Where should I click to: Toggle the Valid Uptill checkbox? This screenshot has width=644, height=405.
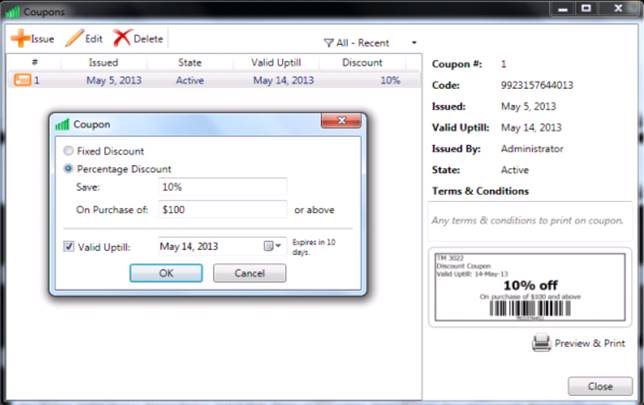coord(68,246)
